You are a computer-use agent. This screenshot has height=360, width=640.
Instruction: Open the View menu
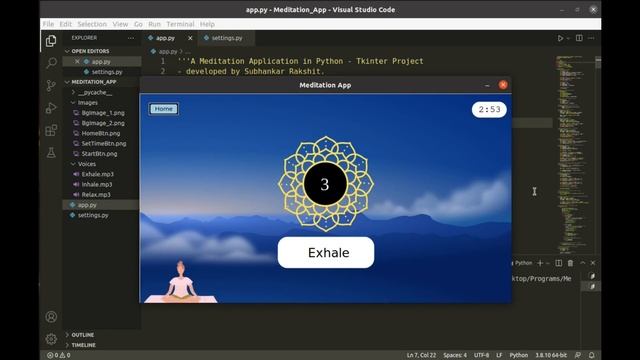120,24
